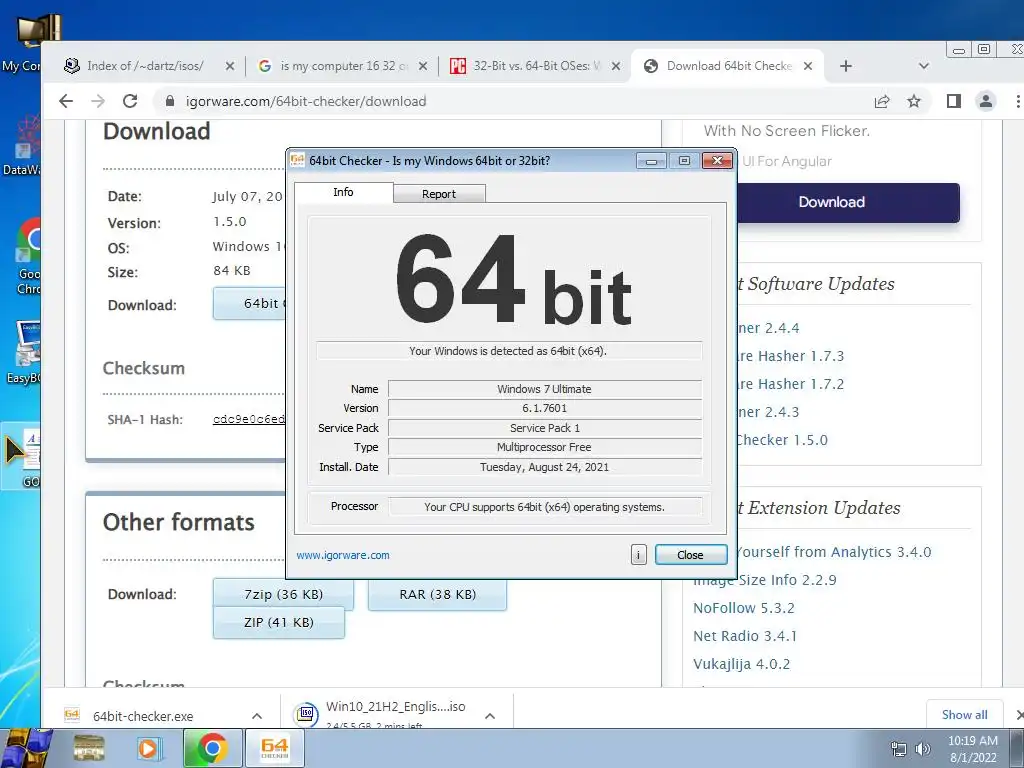Download the ZIP (41 KB) format
The height and width of the screenshot is (768, 1024).
click(279, 622)
